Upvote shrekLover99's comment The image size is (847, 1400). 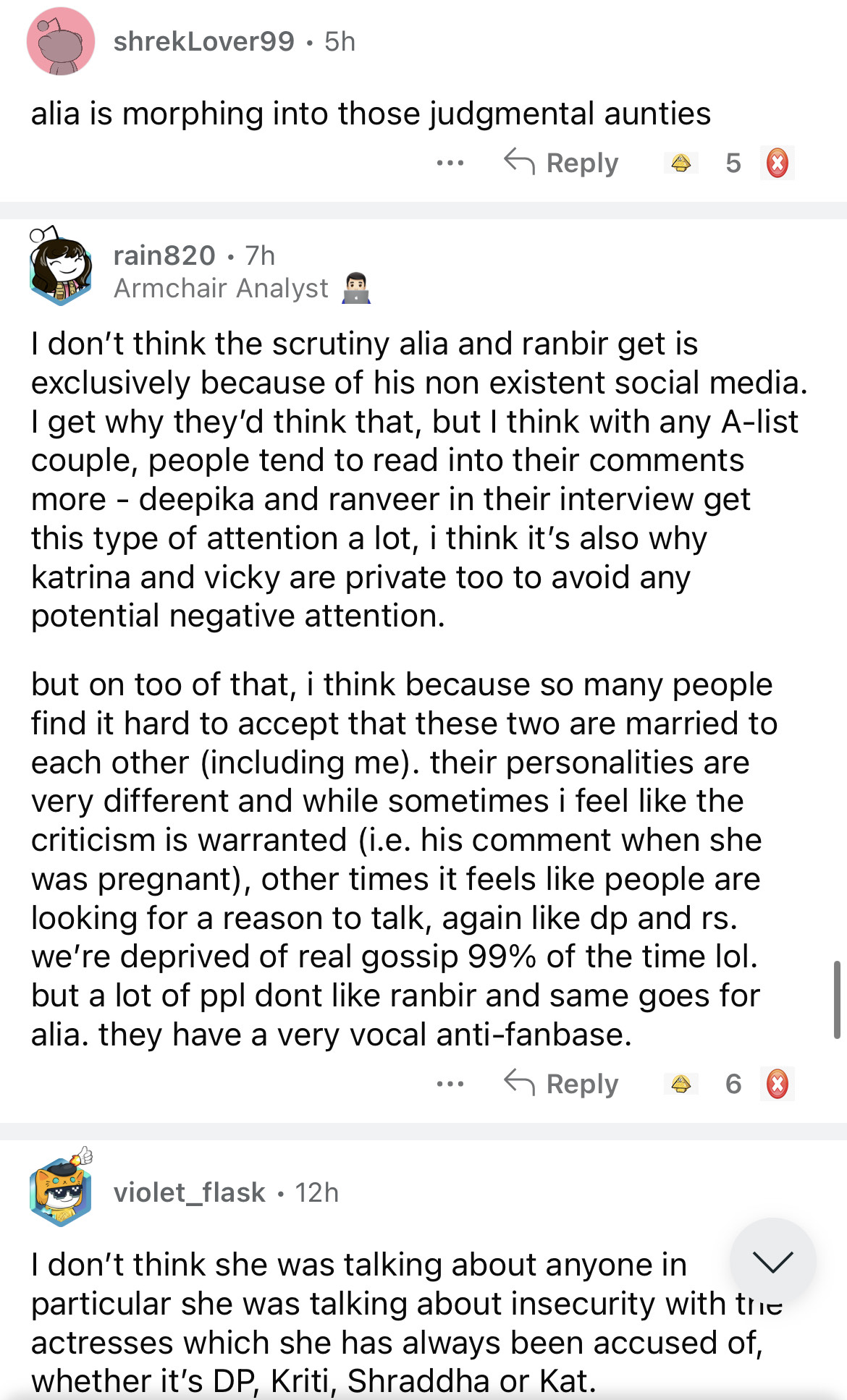pos(680,163)
